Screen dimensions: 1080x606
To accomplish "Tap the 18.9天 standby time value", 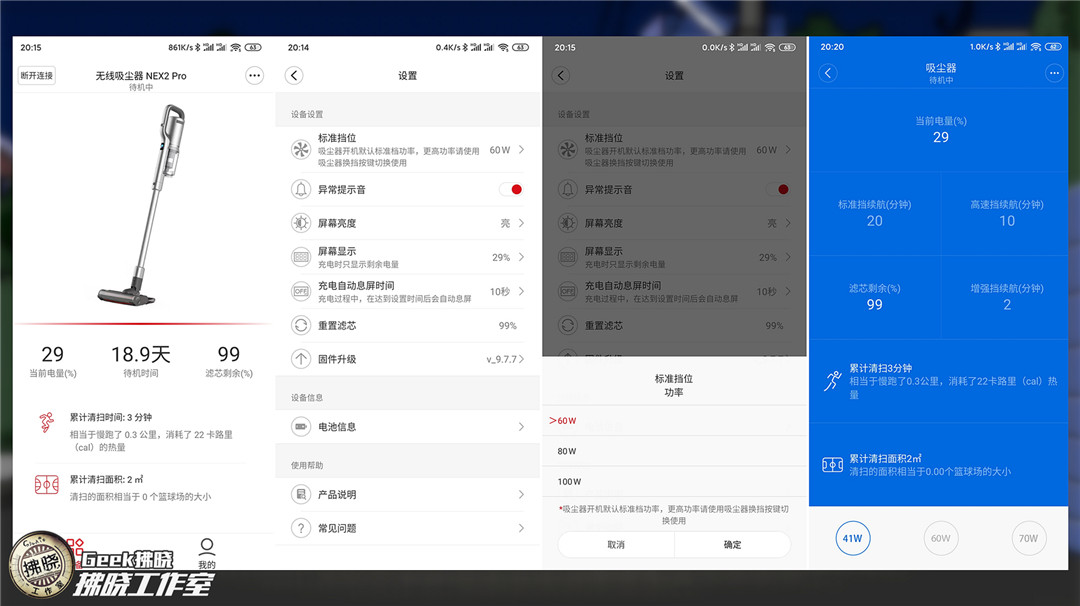I will pos(141,355).
